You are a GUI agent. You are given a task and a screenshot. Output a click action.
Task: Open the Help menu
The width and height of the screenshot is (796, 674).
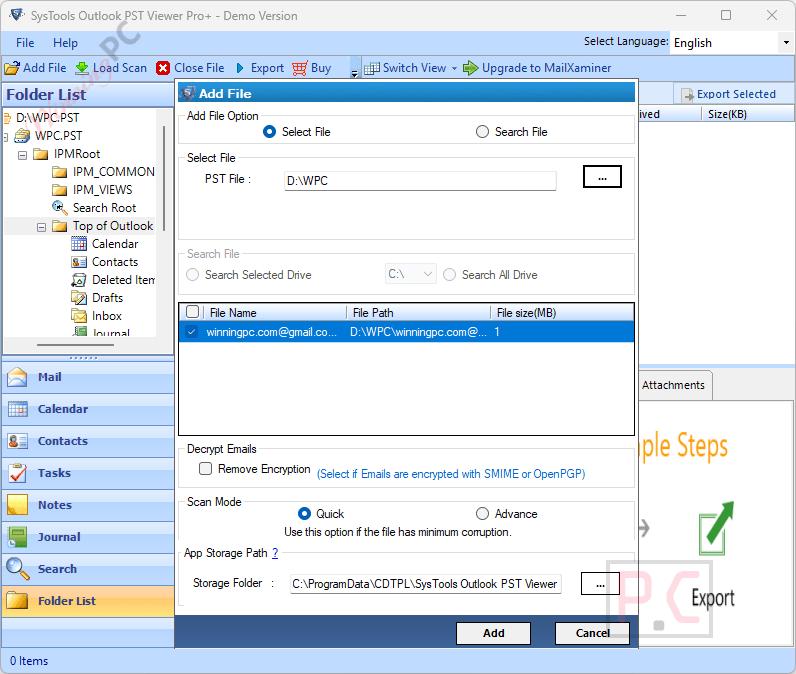coord(65,43)
